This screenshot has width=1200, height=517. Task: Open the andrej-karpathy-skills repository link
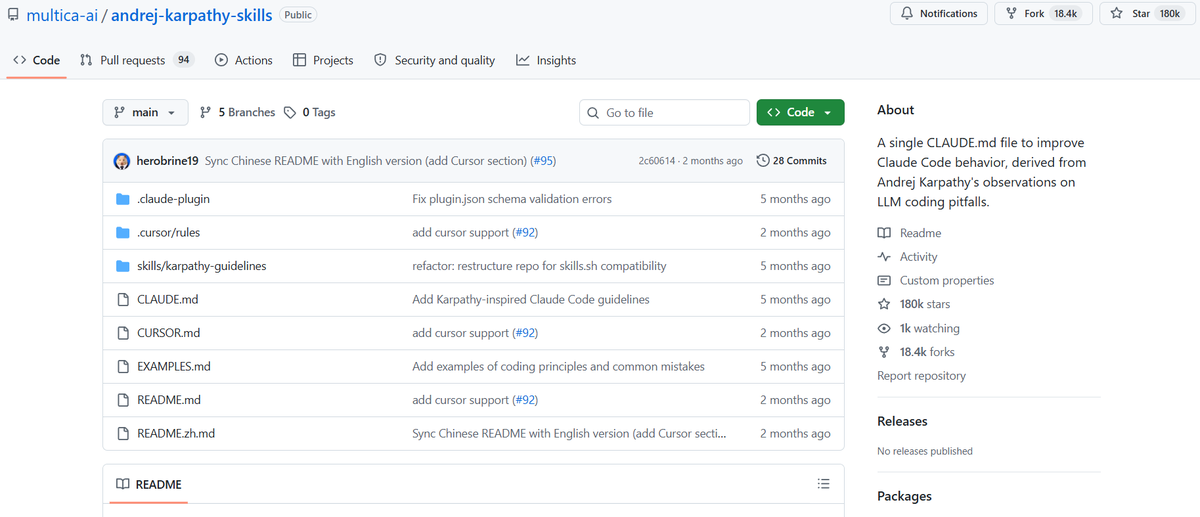[x=192, y=15]
